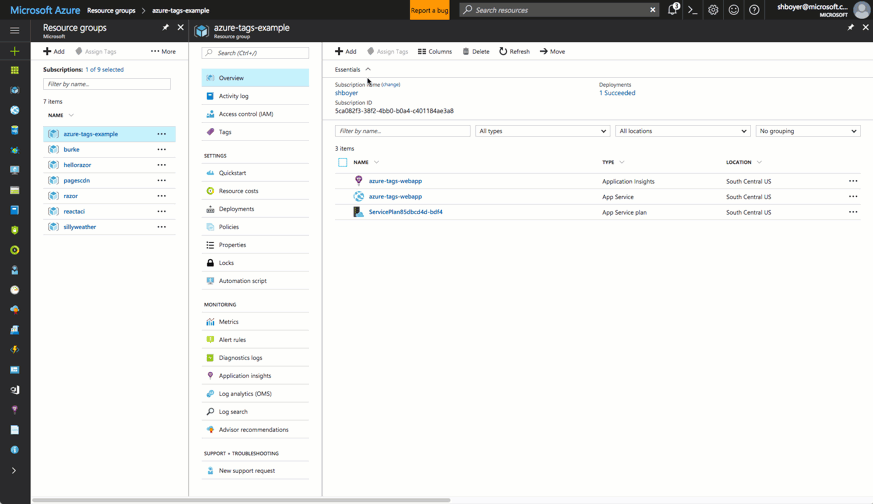This screenshot has height=504, width=873.
Task: Click the Delete toolbar button
Action: [476, 51]
